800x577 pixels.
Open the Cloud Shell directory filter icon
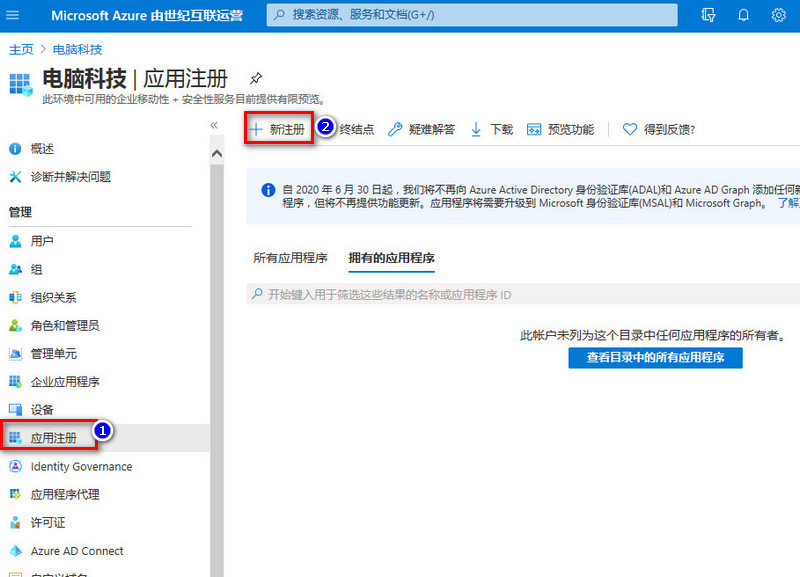pyautogui.click(x=708, y=15)
